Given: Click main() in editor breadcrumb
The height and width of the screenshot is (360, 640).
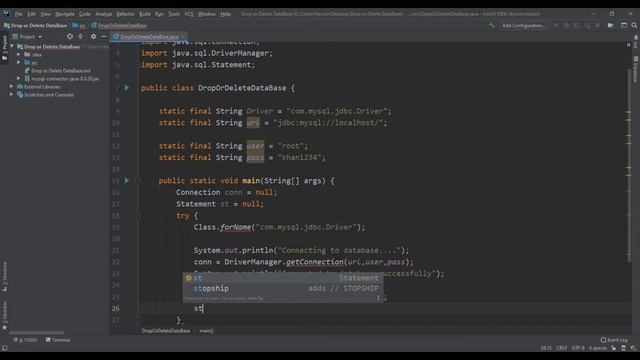Looking at the screenshot, I should coord(207,331).
